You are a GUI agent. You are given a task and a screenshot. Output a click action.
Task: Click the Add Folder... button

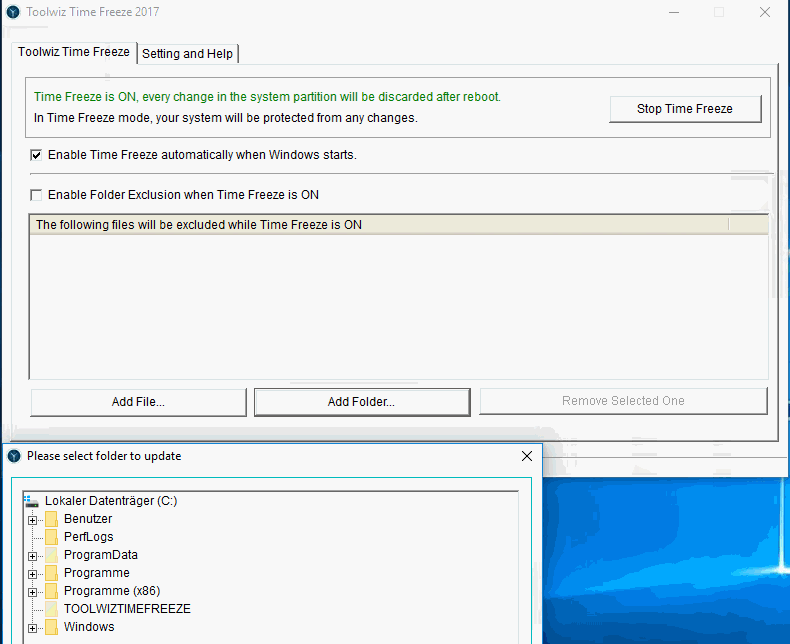point(362,402)
